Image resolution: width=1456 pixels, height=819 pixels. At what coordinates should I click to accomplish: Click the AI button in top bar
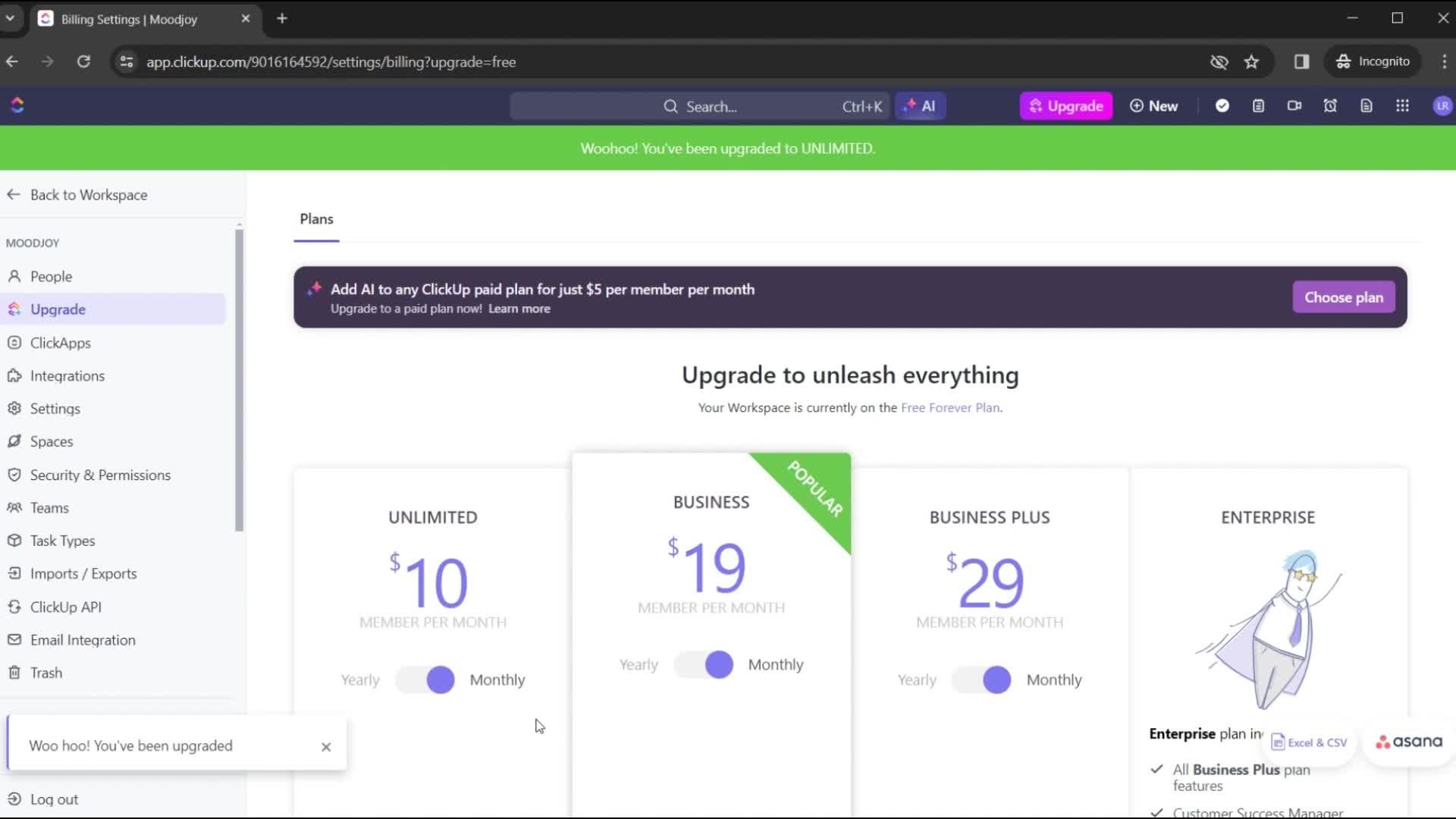[920, 106]
